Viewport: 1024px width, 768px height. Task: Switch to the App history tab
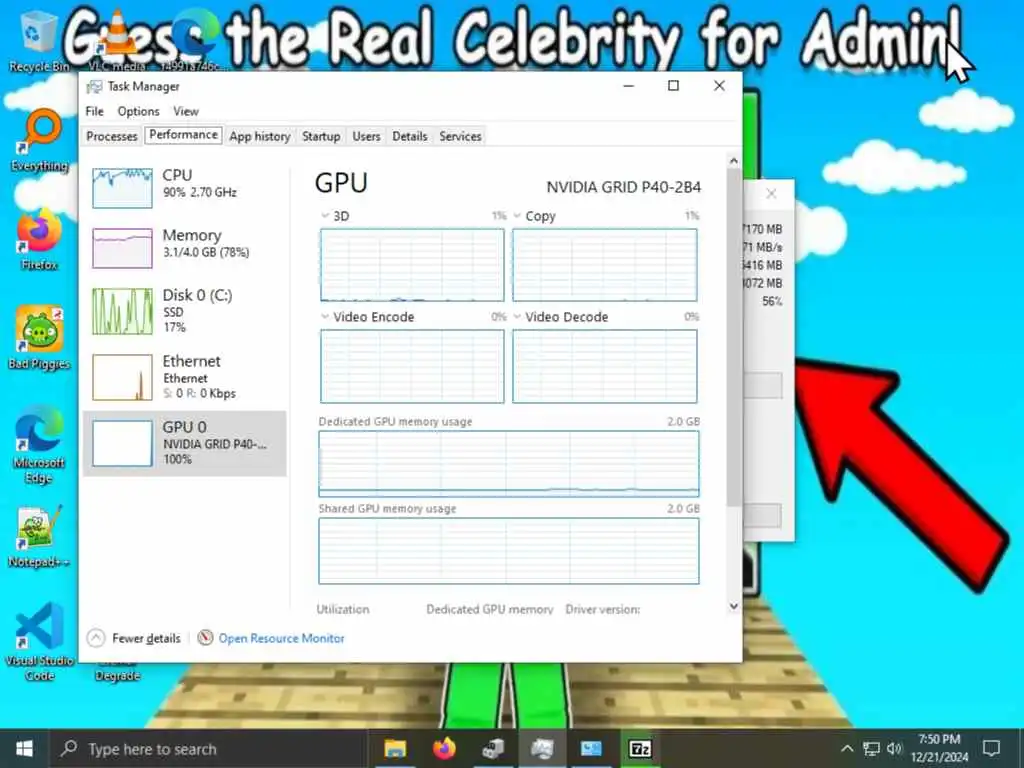[259, 136]
